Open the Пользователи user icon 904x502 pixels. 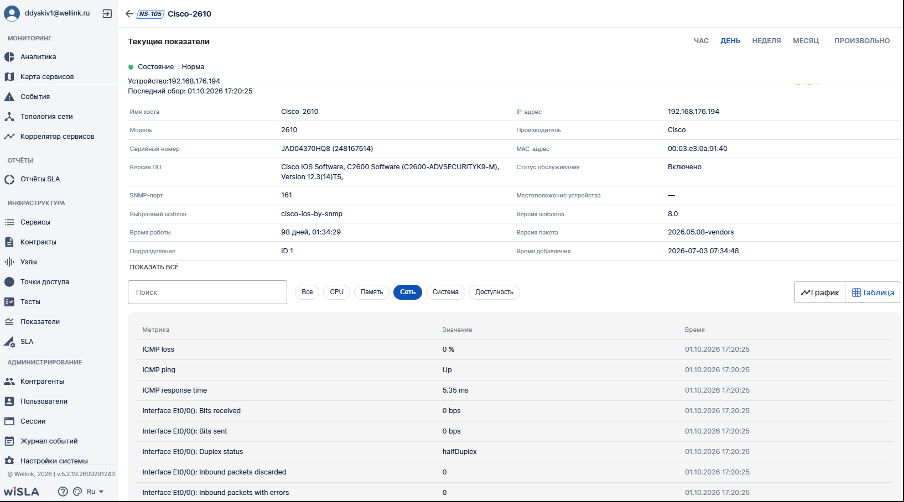[9, 401]
